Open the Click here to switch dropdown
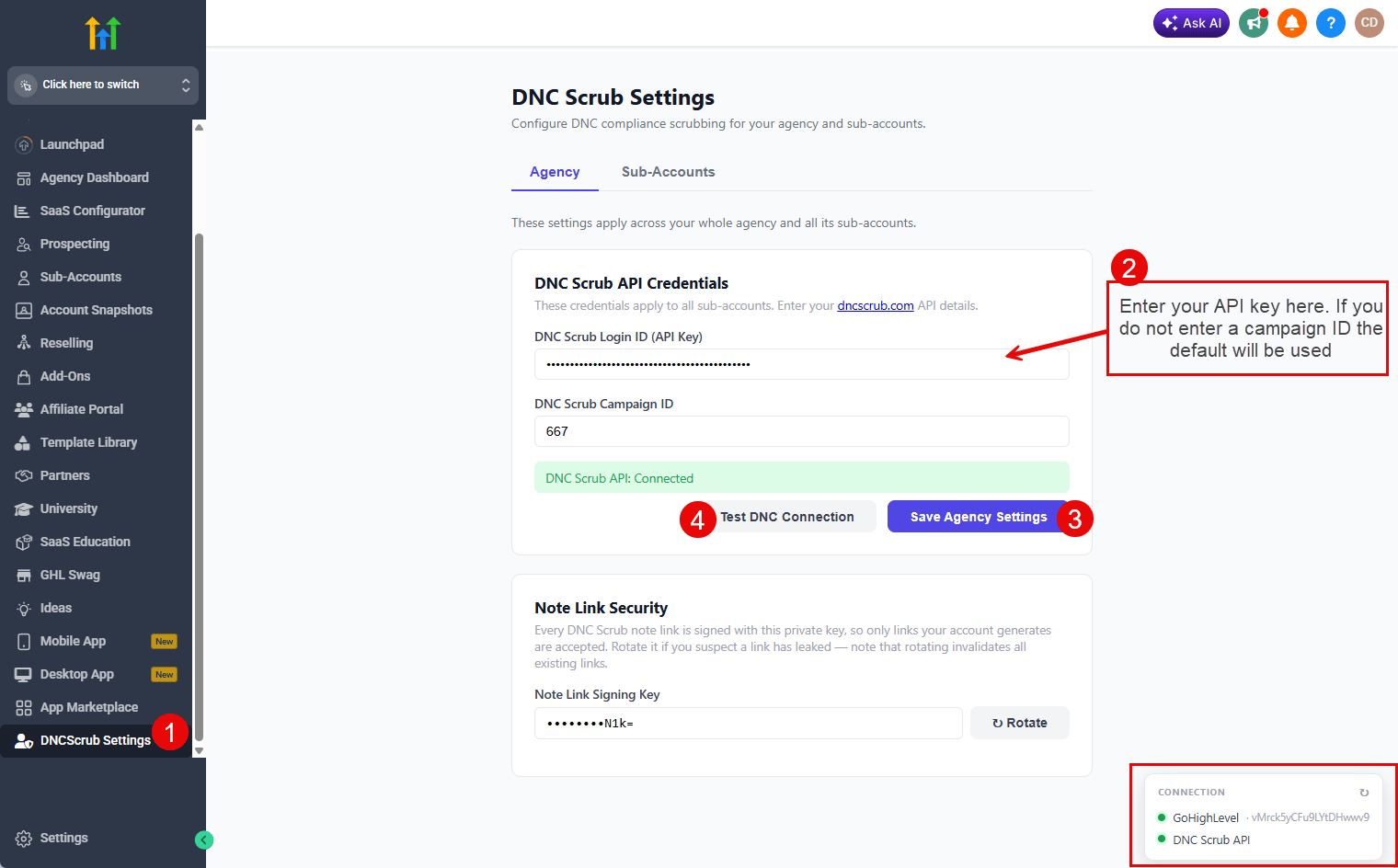The height and width of the screenshot is (868, 1398). pos(103,85)
